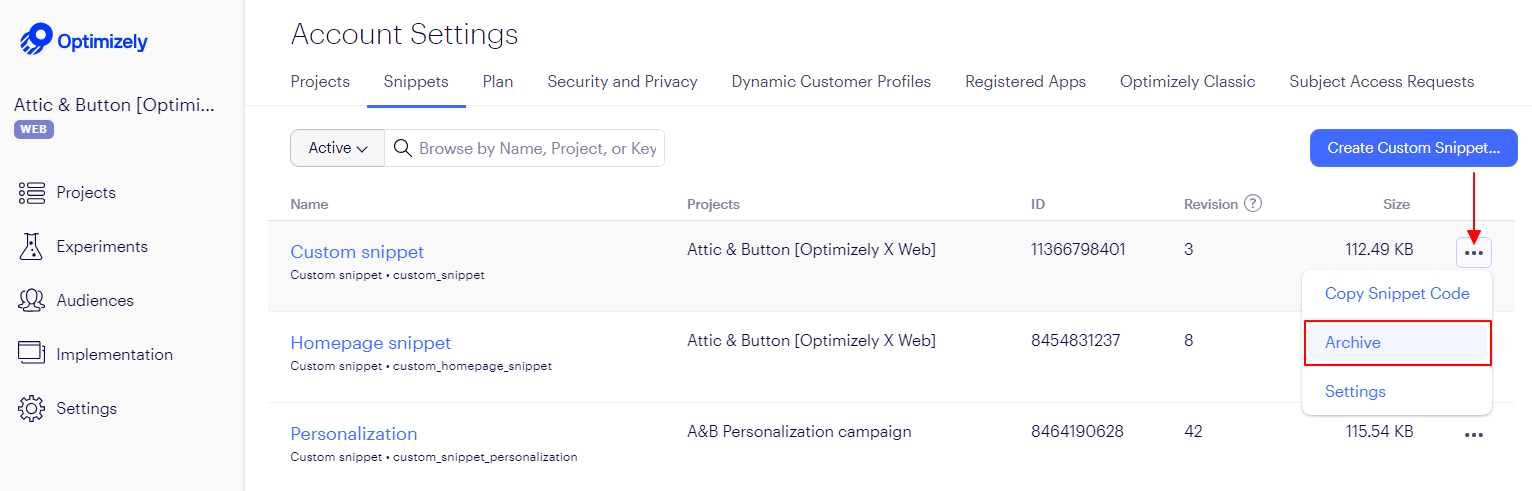Open Audiences via the people icon
The height and width of the screenshot is (491, 1532).
coord(32,300)
